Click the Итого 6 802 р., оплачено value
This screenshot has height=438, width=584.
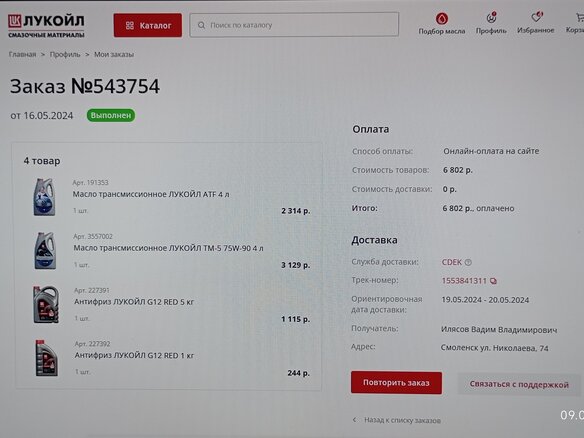[x=478, y=208]
